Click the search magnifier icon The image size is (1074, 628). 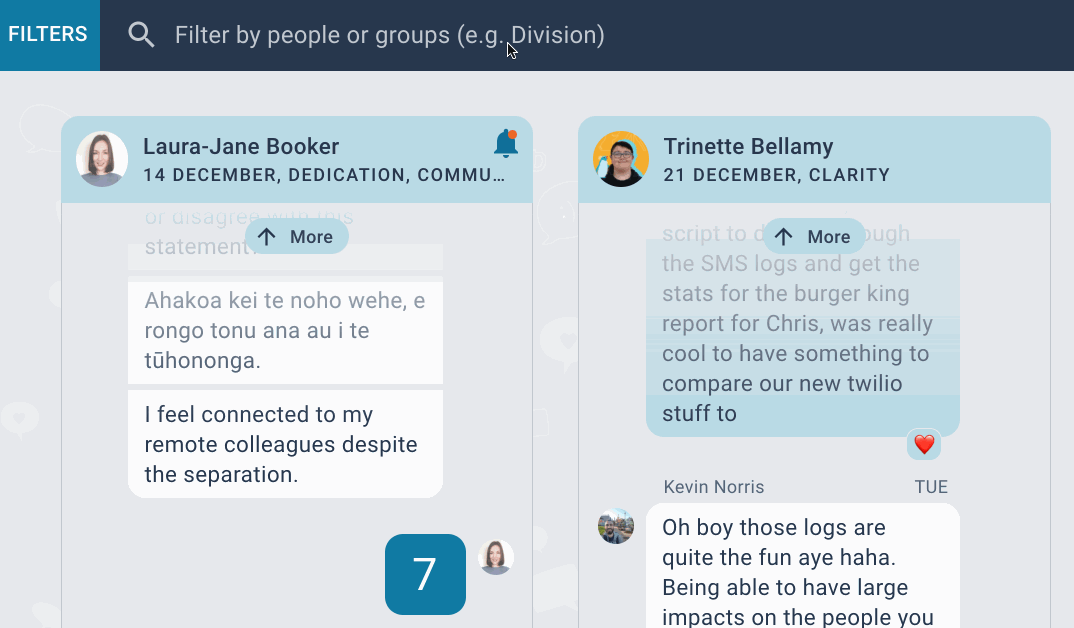tap(141, 35)
